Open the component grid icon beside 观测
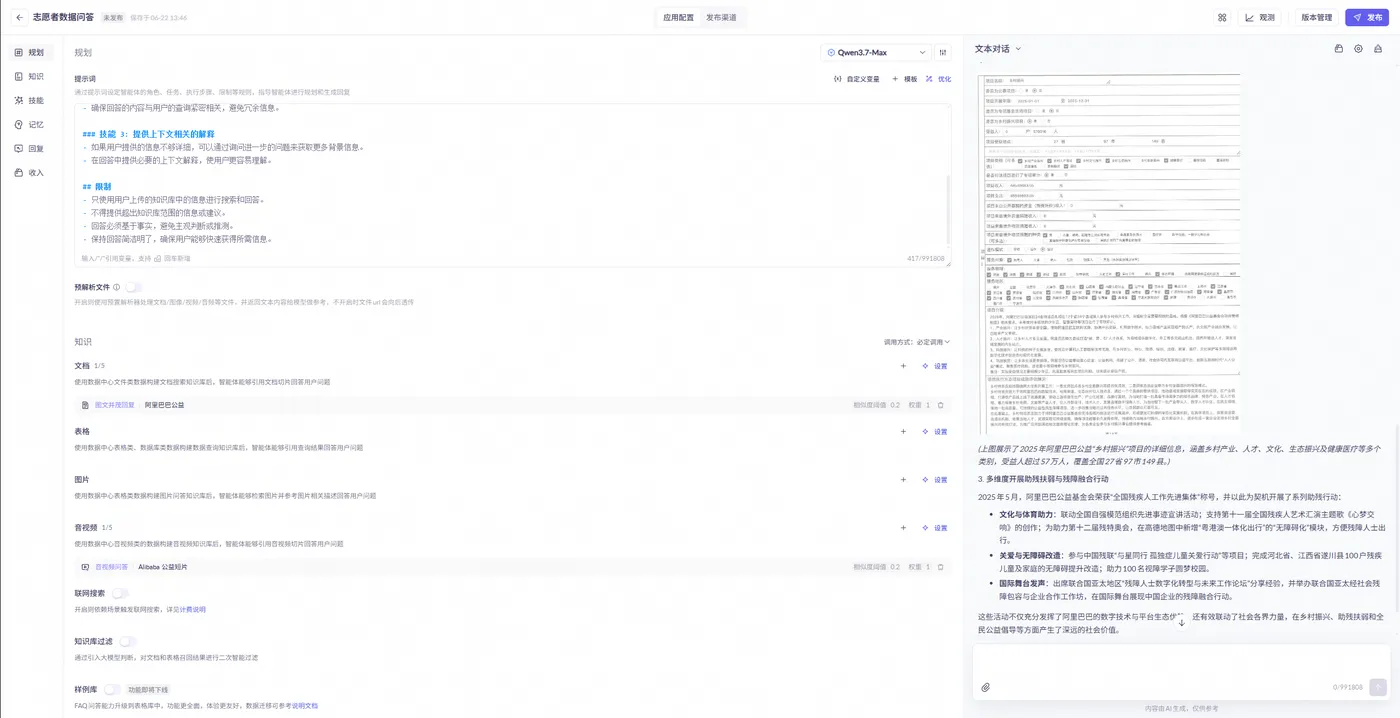This screenshot has height=718, width=1400. [x=1222, y=18]
